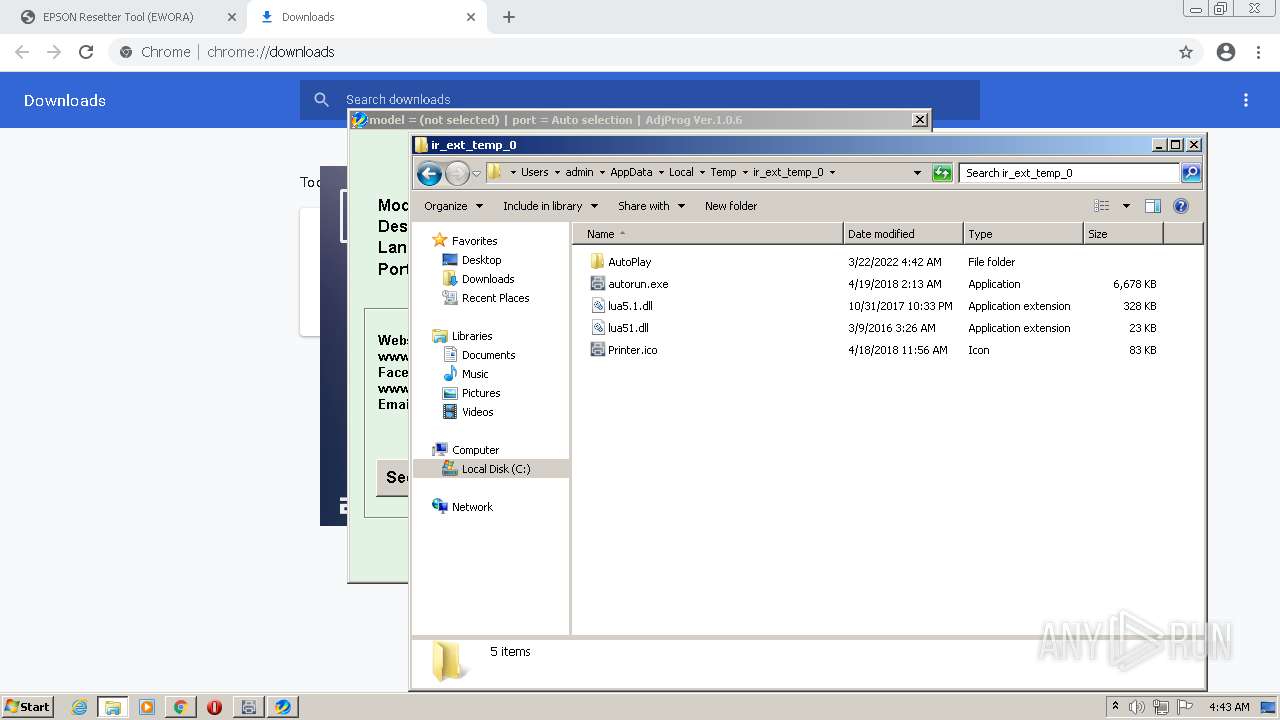Select Computer in navigation pane

(475, 450)
